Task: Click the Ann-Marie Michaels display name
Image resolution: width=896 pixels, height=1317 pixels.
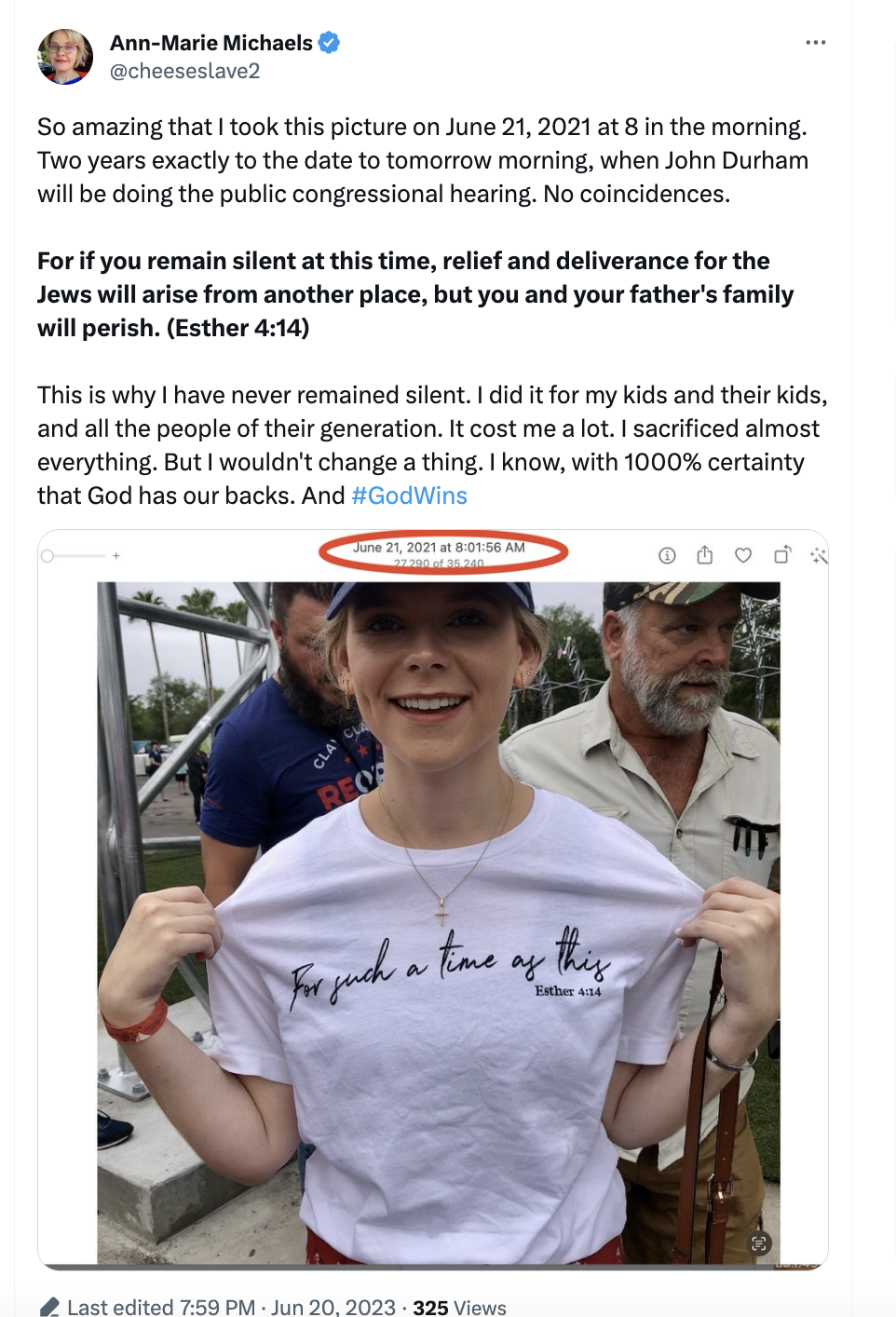Action: coord(211,43)
